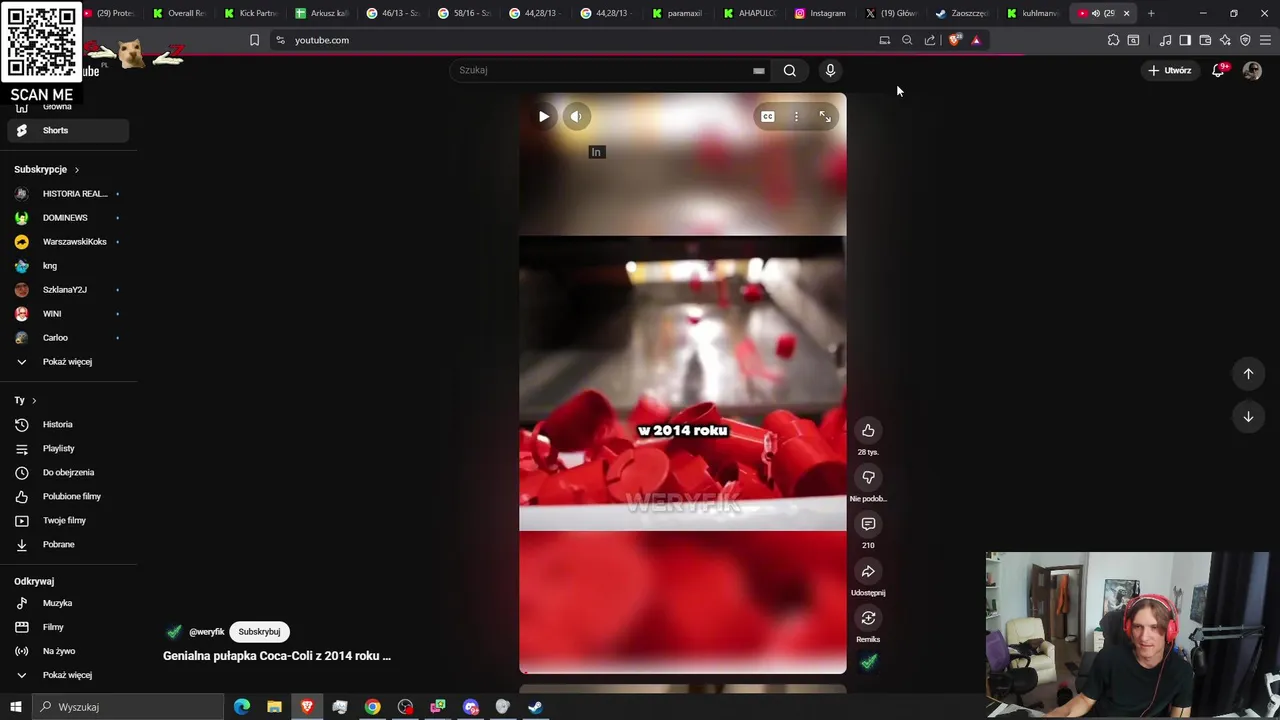The height and width of the screenshot is (720, 1280).
Task: Open Playlisty in sidebar
Action: point(68,448)
